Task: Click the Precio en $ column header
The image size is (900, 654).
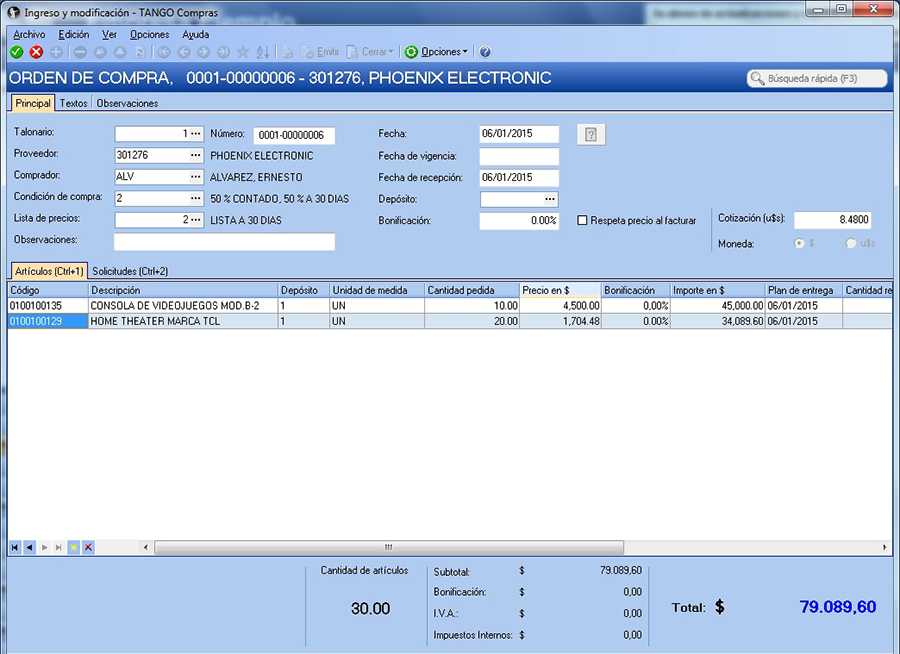Action: point(560,290)
